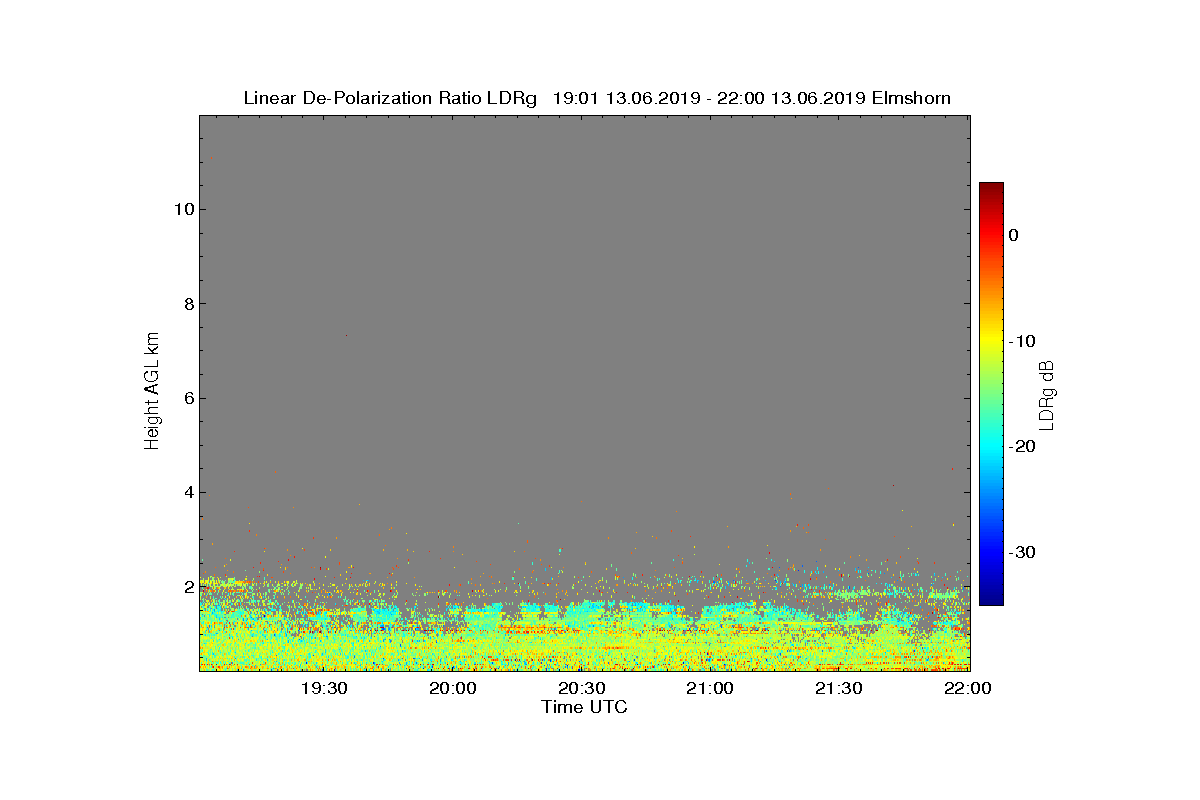
Task: Click the 2 km height tick label
Action: pos(187,587)
